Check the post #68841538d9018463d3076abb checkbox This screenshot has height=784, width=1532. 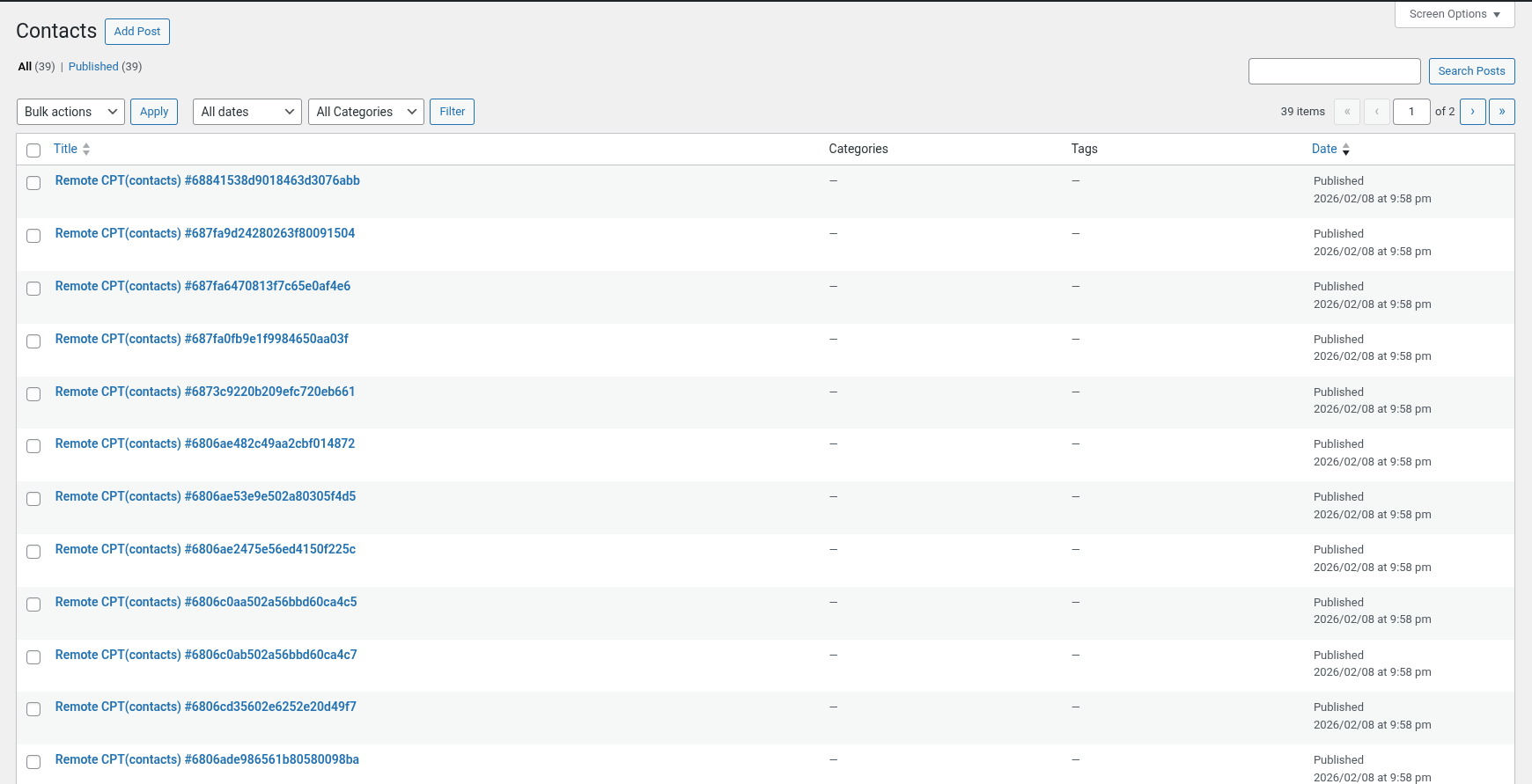[33, 183]
